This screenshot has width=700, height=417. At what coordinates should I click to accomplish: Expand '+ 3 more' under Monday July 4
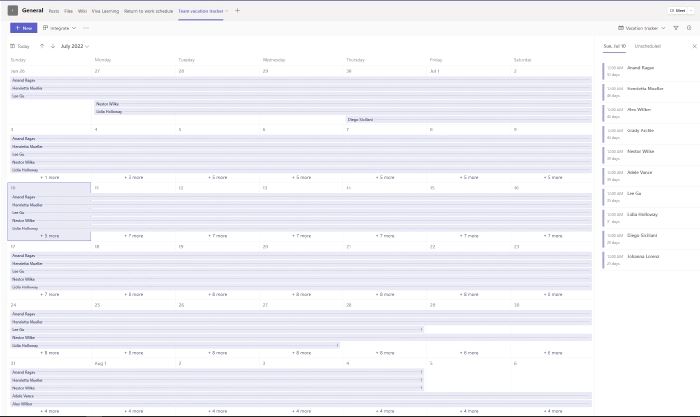(133, 177)
